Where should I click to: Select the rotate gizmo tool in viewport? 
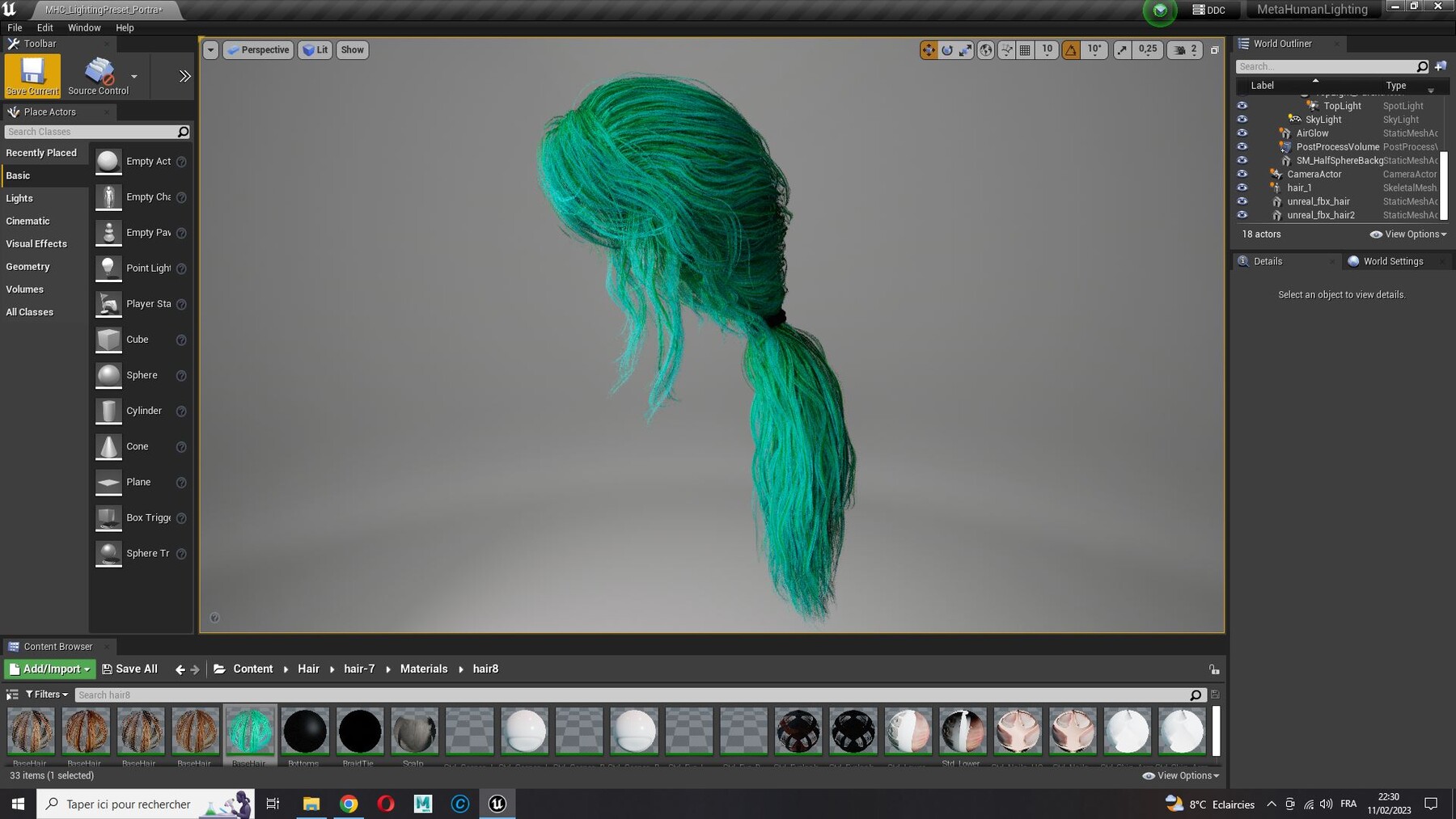click(947, 50)
